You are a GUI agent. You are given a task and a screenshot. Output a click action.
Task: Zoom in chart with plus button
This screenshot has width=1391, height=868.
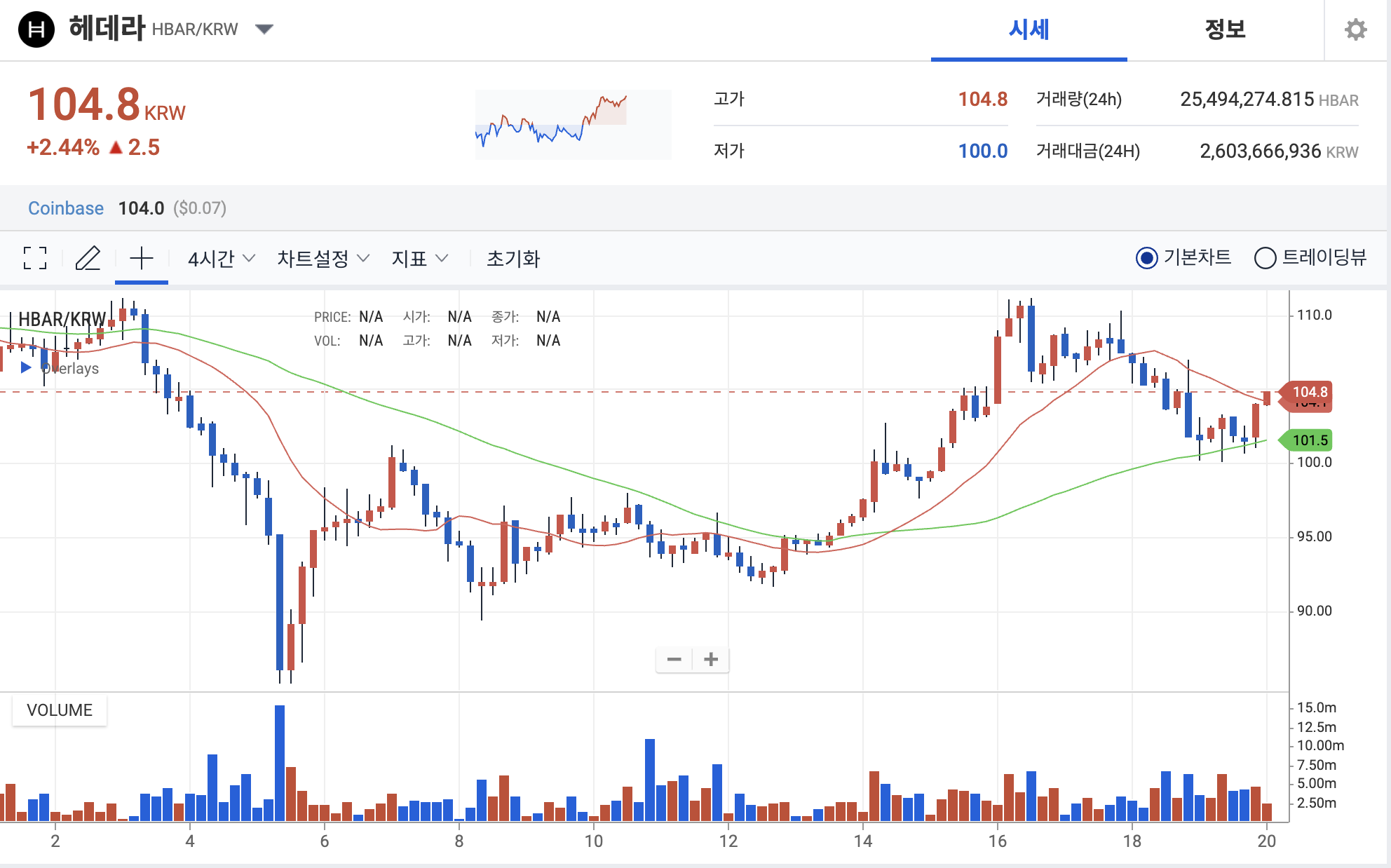pos(711,659)
